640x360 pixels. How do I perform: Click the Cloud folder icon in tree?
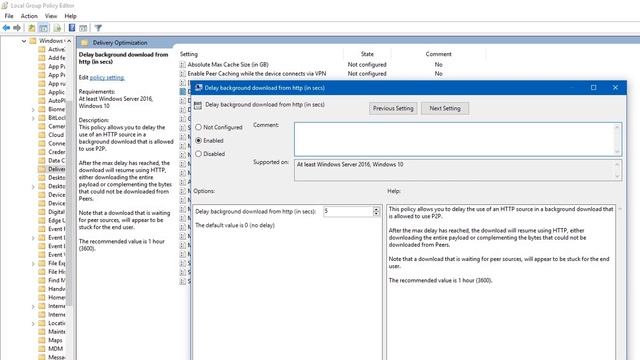pos(42,135)
